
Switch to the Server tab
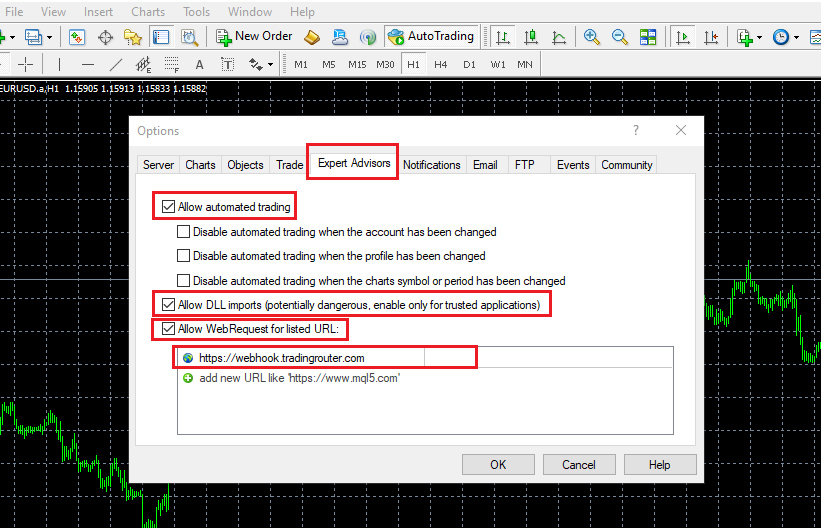[158, 164]
